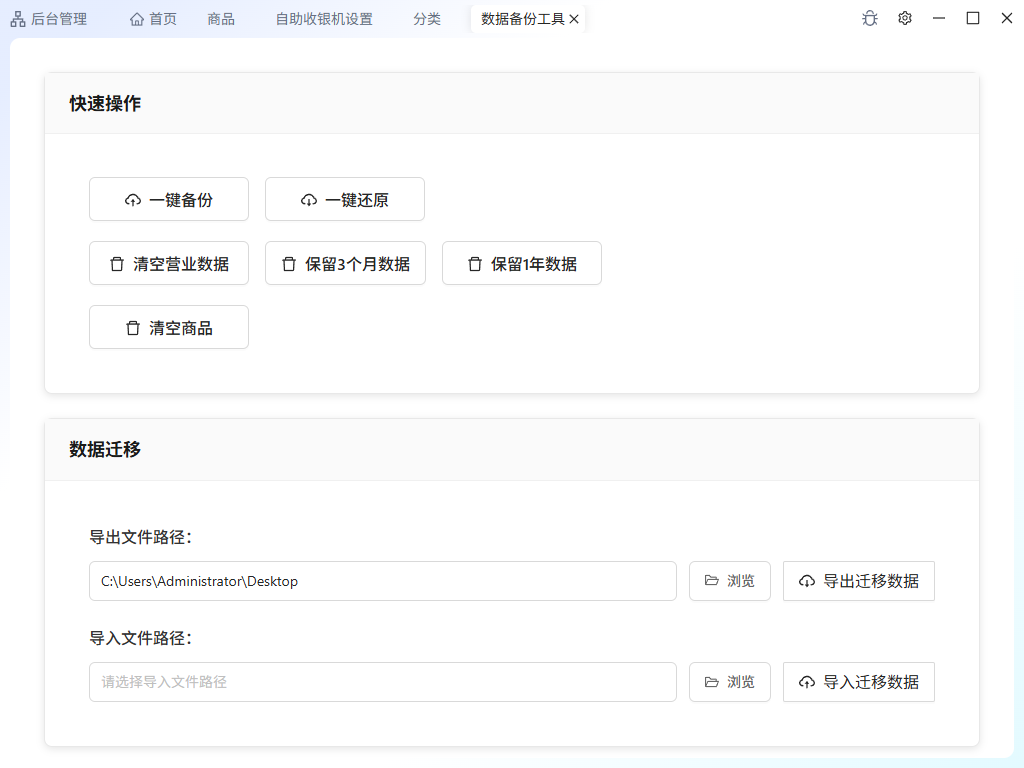Open the 自助收银机设置 tab

coord(324,19)
